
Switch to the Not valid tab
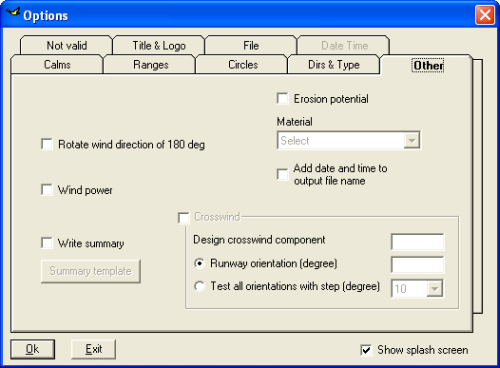(x=67, y=45)
